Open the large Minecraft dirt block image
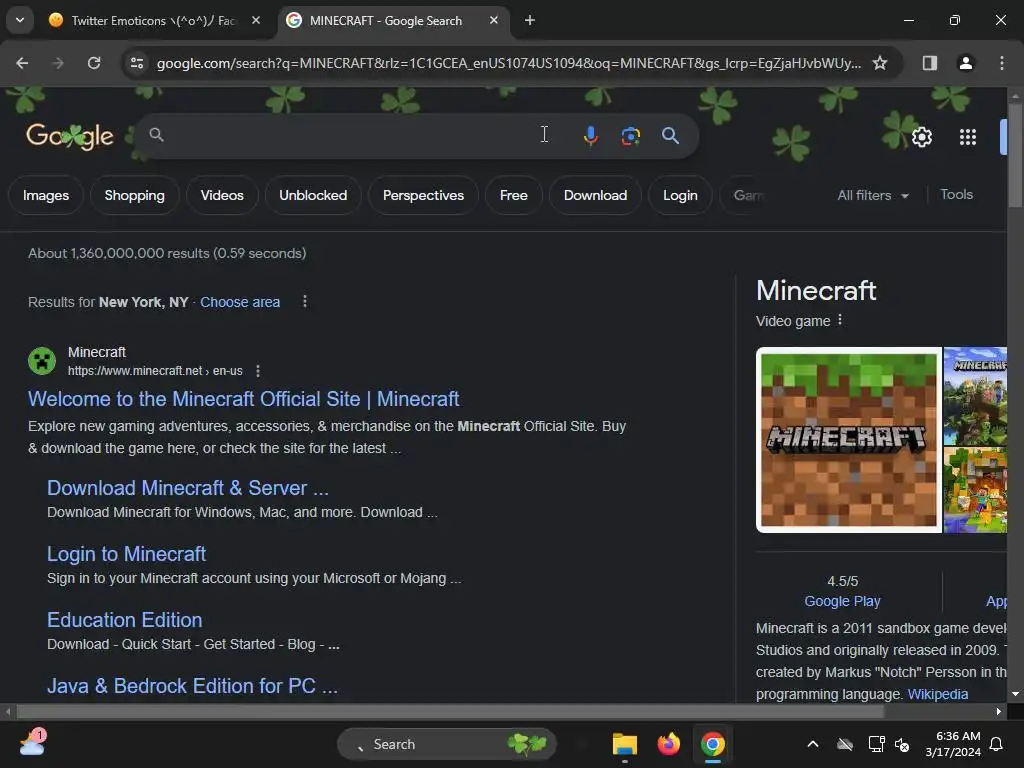The image size is (1024, 768). (x=848, y=440)
